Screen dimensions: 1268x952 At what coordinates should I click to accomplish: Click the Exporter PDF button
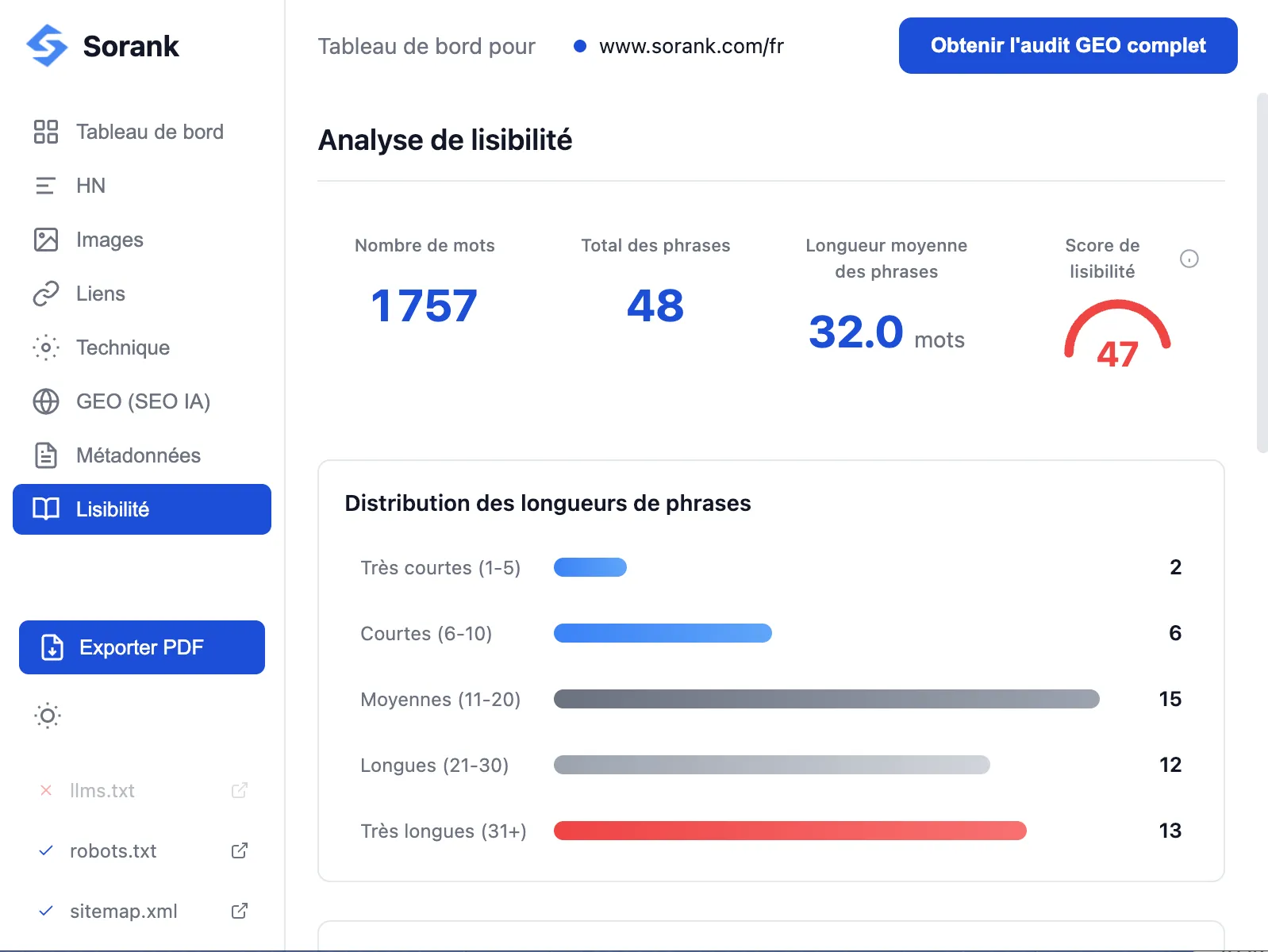(142, 647)
